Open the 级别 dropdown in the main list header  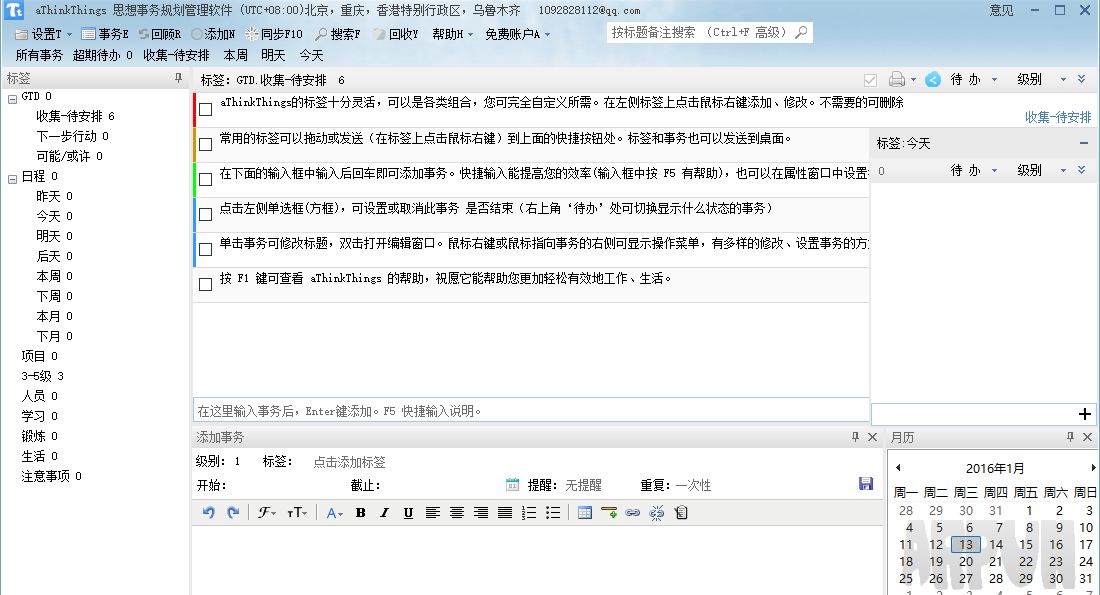click(1042, 80)
